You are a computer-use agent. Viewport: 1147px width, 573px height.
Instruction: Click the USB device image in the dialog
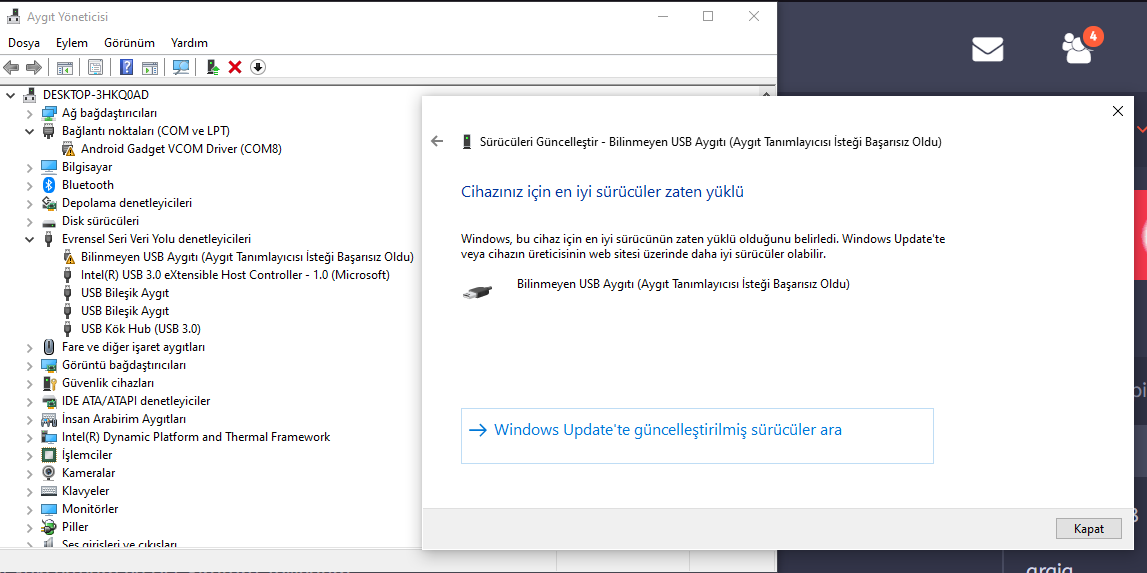click(478, 291)
